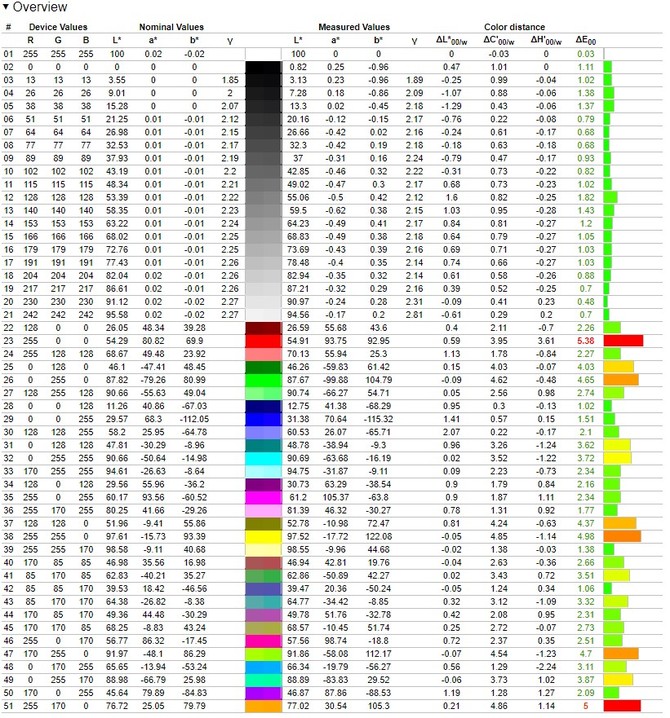Viewport: 670px width, 718px height.
Task: Click the olive swatch in row 37
Action: click(x=263, y=524)
